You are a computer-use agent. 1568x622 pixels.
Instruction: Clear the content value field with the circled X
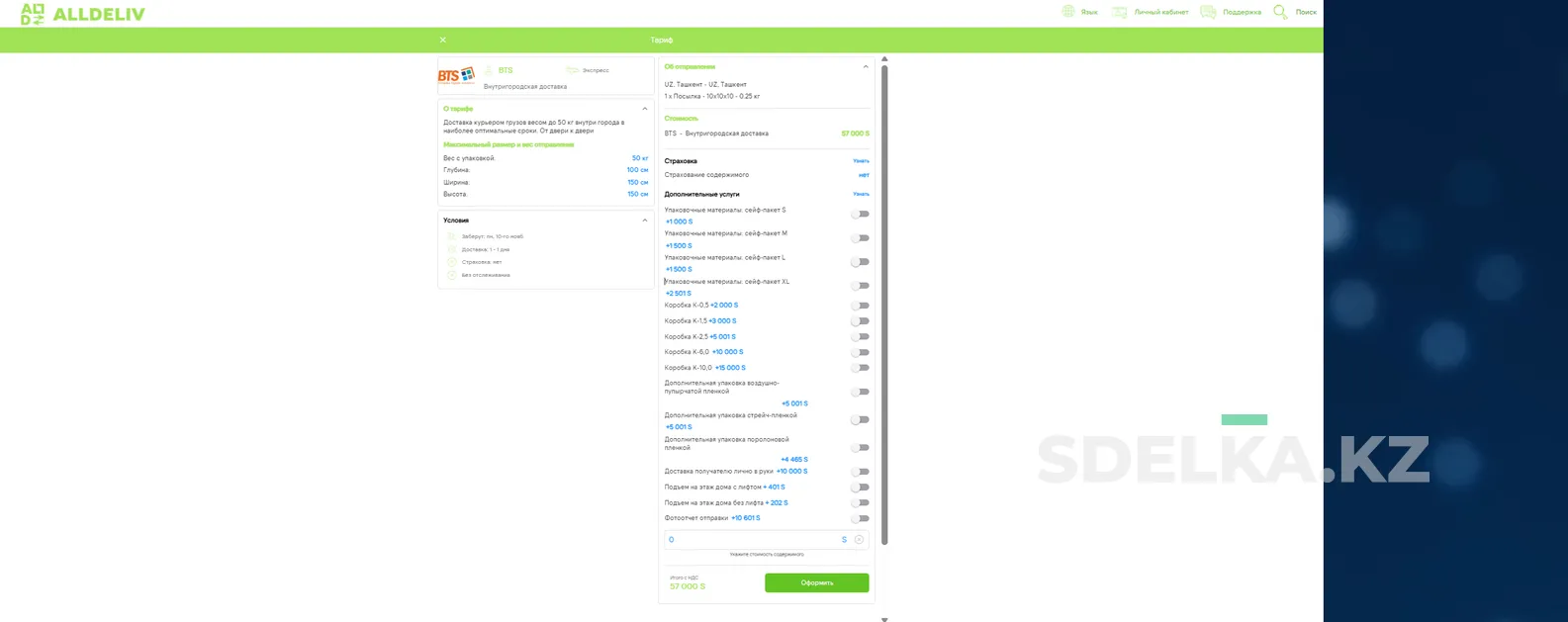pyautogui.click(x=859, y=540)
